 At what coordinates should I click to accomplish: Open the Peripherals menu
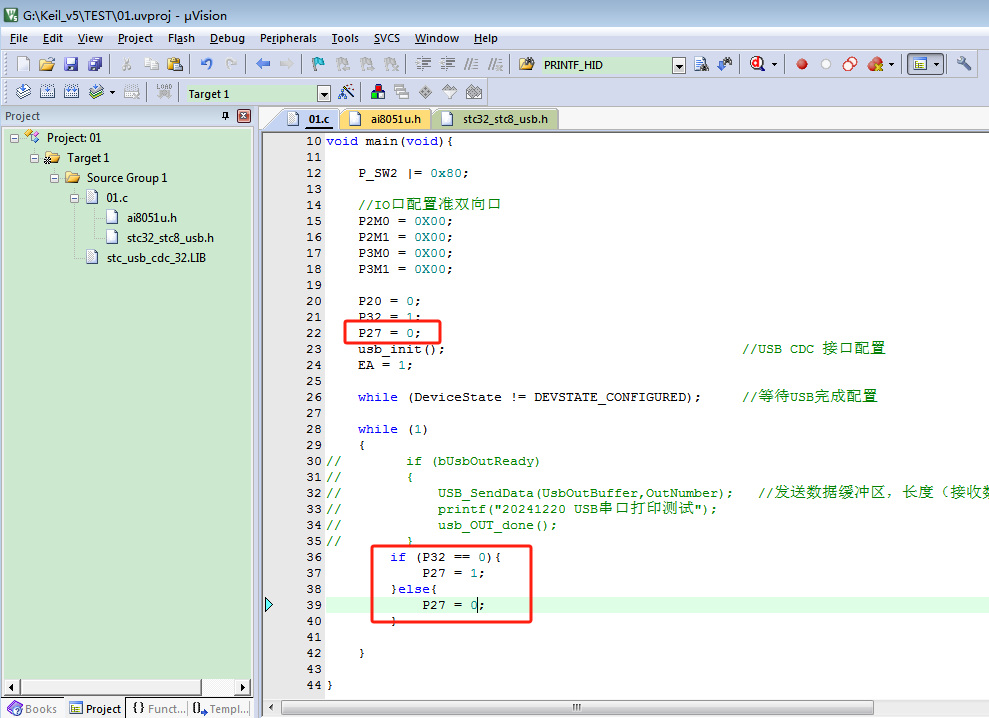288,38
